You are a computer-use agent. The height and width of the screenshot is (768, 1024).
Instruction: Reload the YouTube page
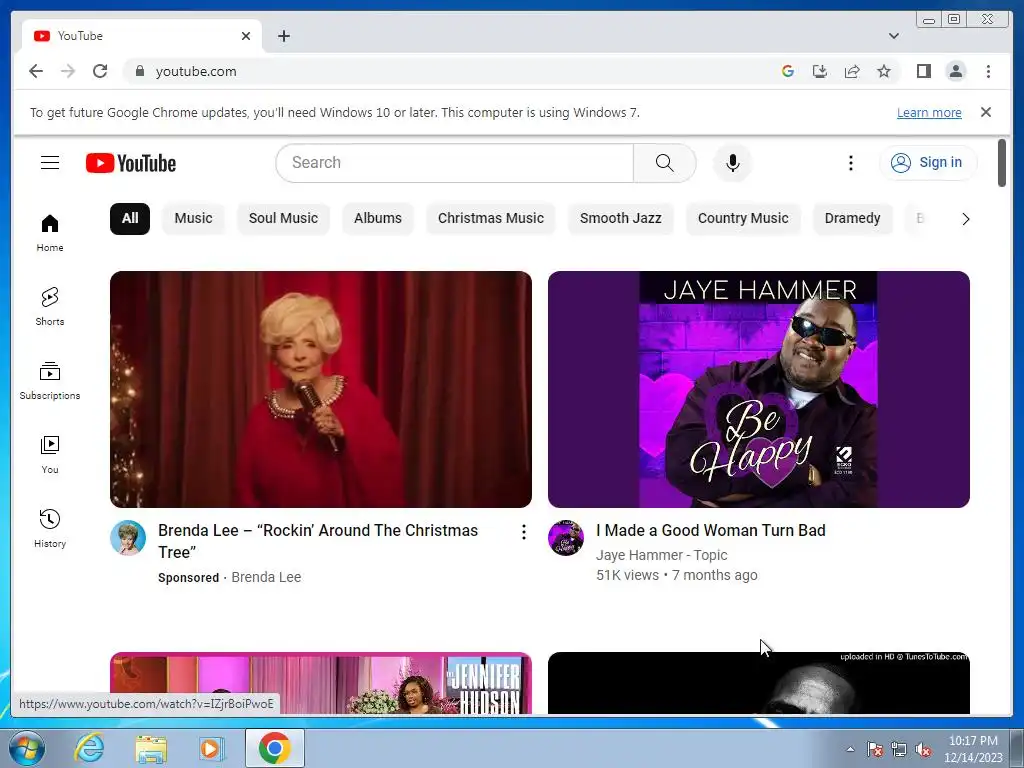click(x=100, y=71)
